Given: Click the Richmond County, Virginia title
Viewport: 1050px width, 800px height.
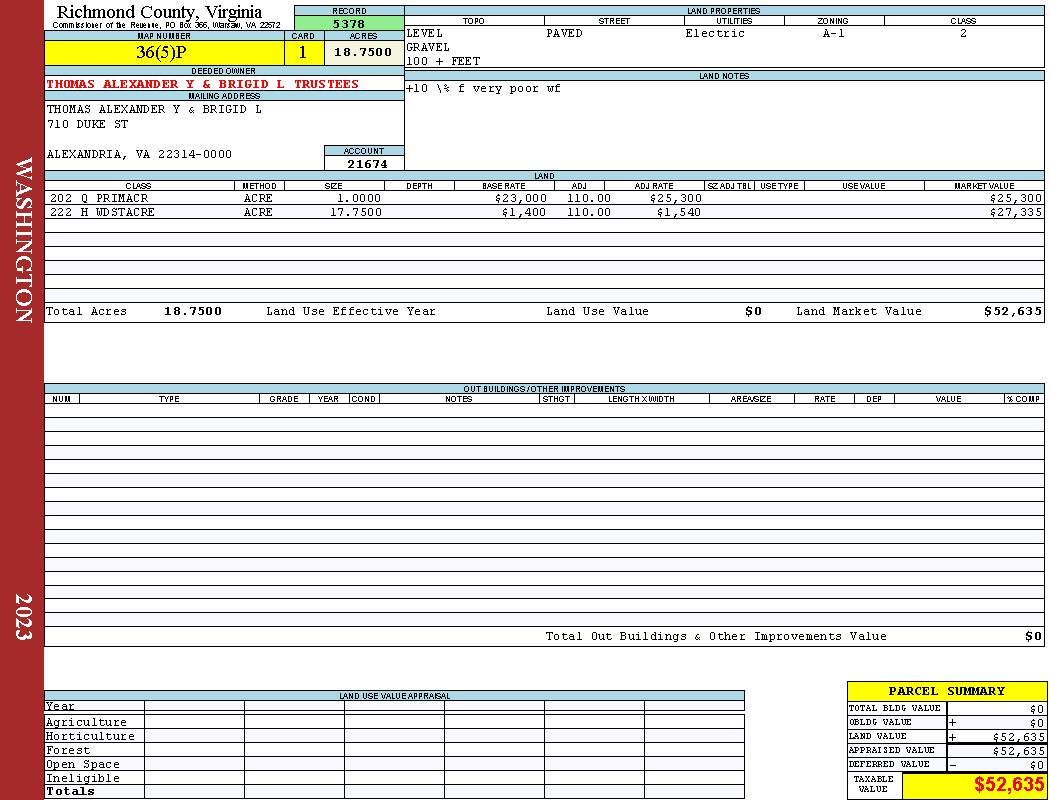Looking at the screenshot, I should (159, 12).
